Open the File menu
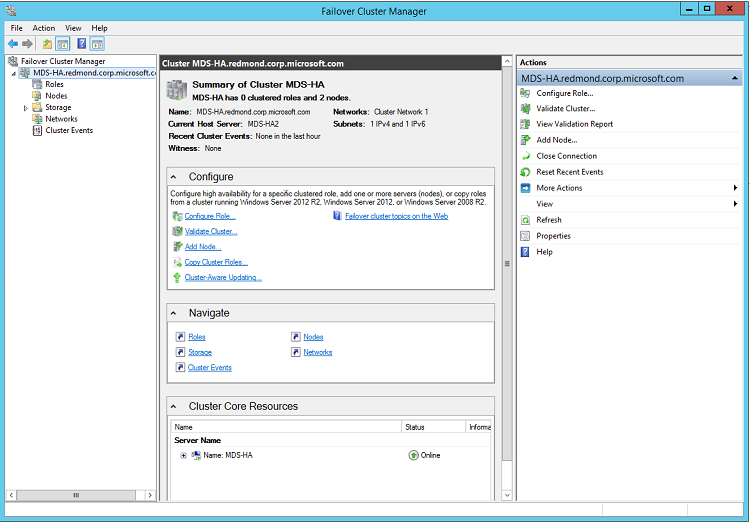The image size is (750, 523). tap(17, 28)
